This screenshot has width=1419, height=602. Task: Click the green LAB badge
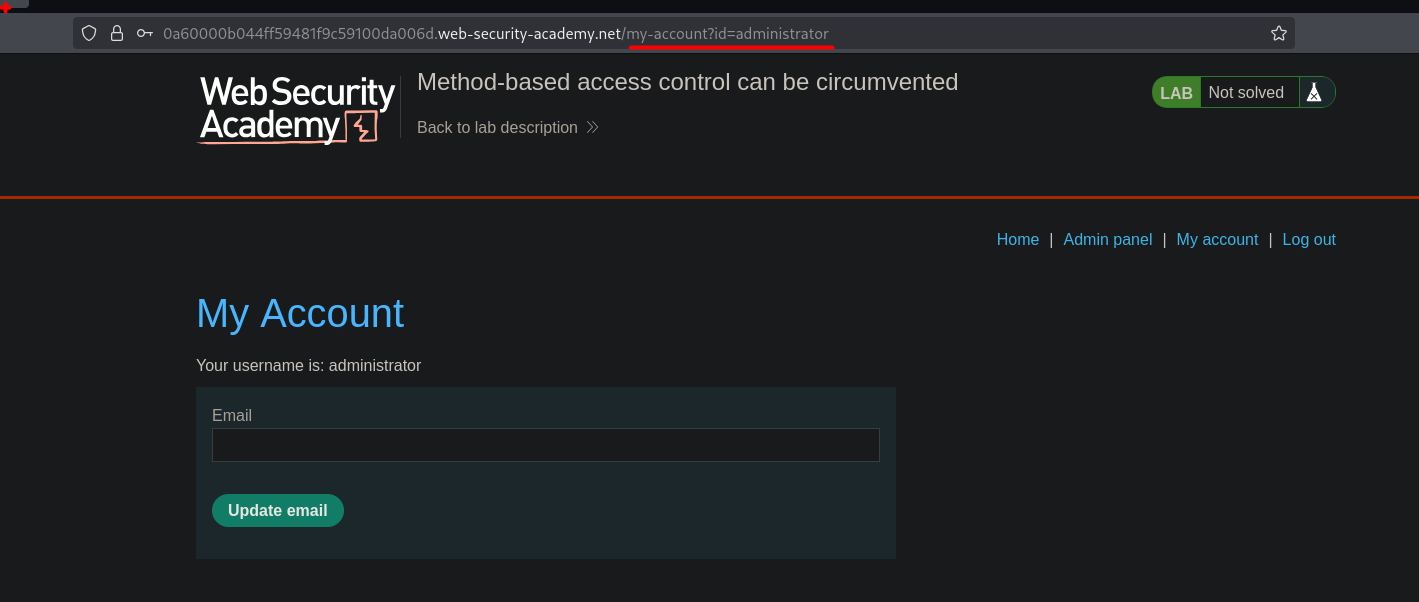click(1176, 92)
